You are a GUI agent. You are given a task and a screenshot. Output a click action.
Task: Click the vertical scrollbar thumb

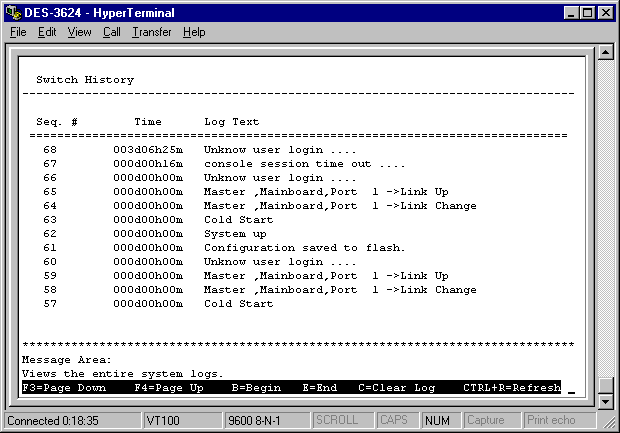tap(605, 385)
